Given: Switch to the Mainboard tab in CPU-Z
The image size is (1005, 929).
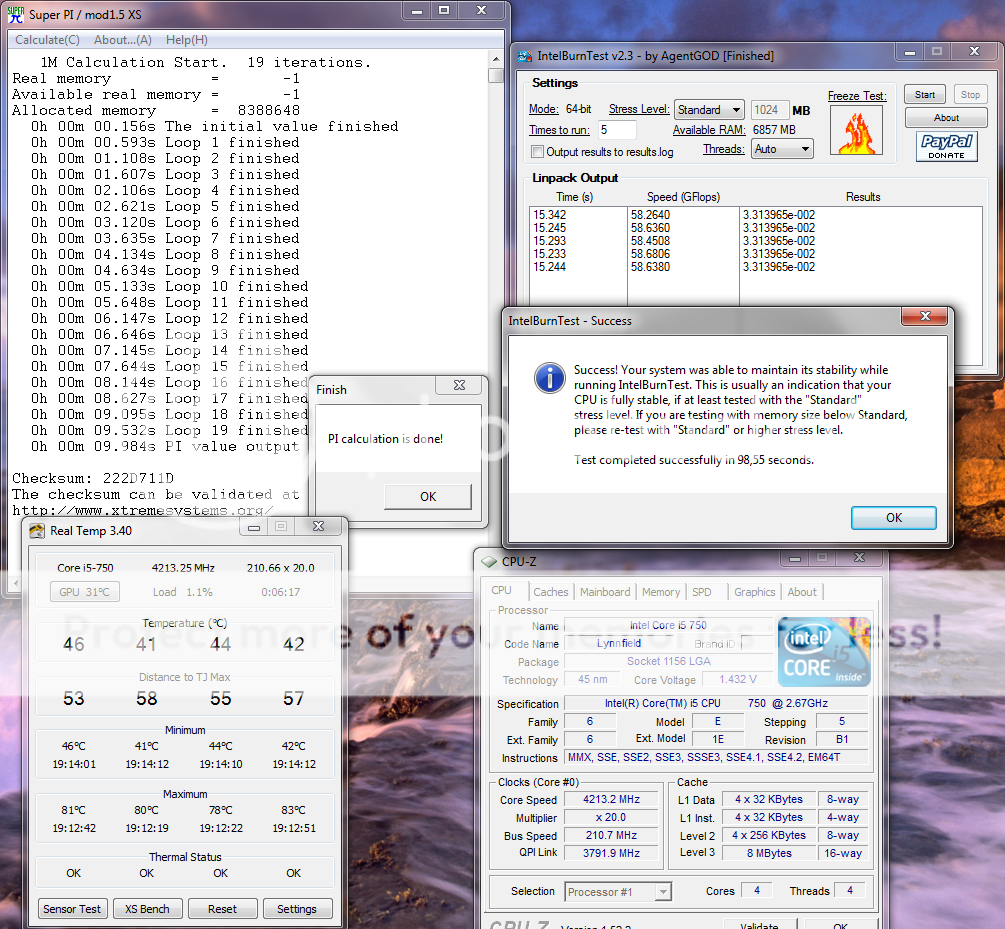Looking at the screenshot, I should point(605,592).
